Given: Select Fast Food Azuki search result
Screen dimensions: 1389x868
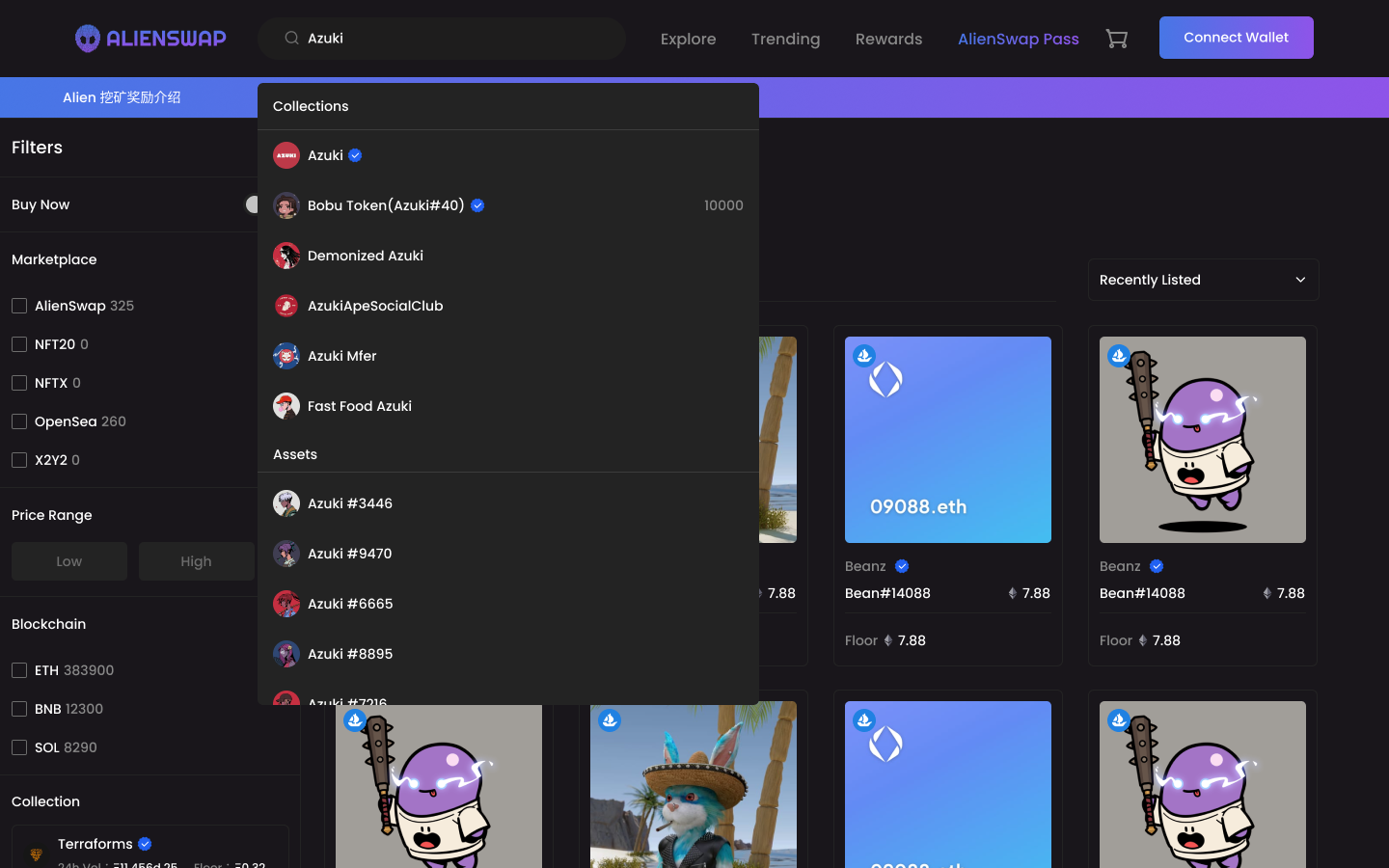Looking at the screenshot, I should (x=508, y=406).
